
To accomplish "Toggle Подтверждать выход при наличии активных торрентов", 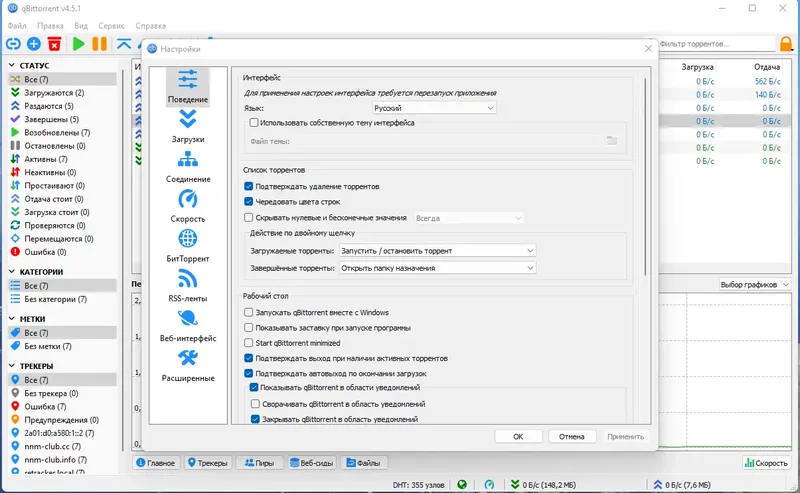I will click(248, 358).
